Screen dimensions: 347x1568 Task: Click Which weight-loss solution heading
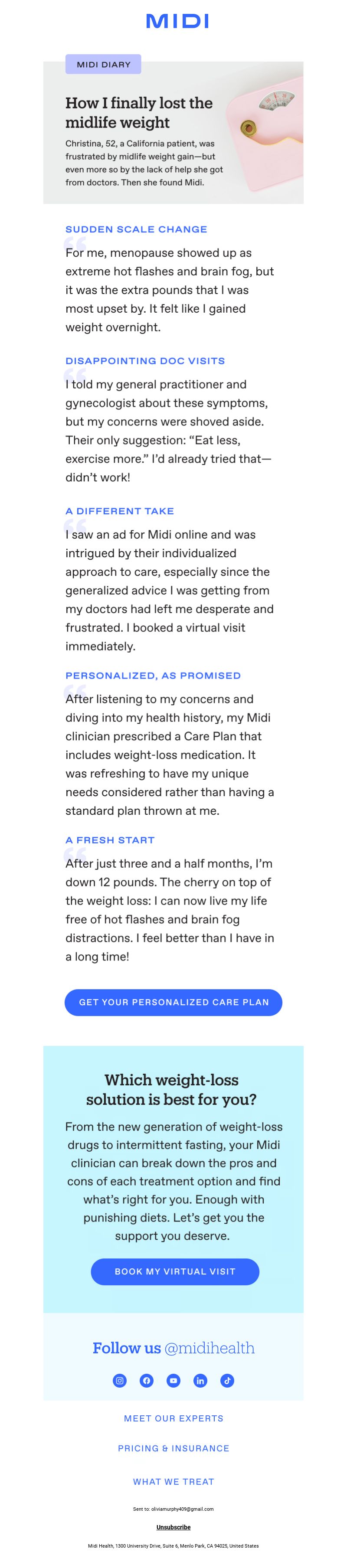172,1090
